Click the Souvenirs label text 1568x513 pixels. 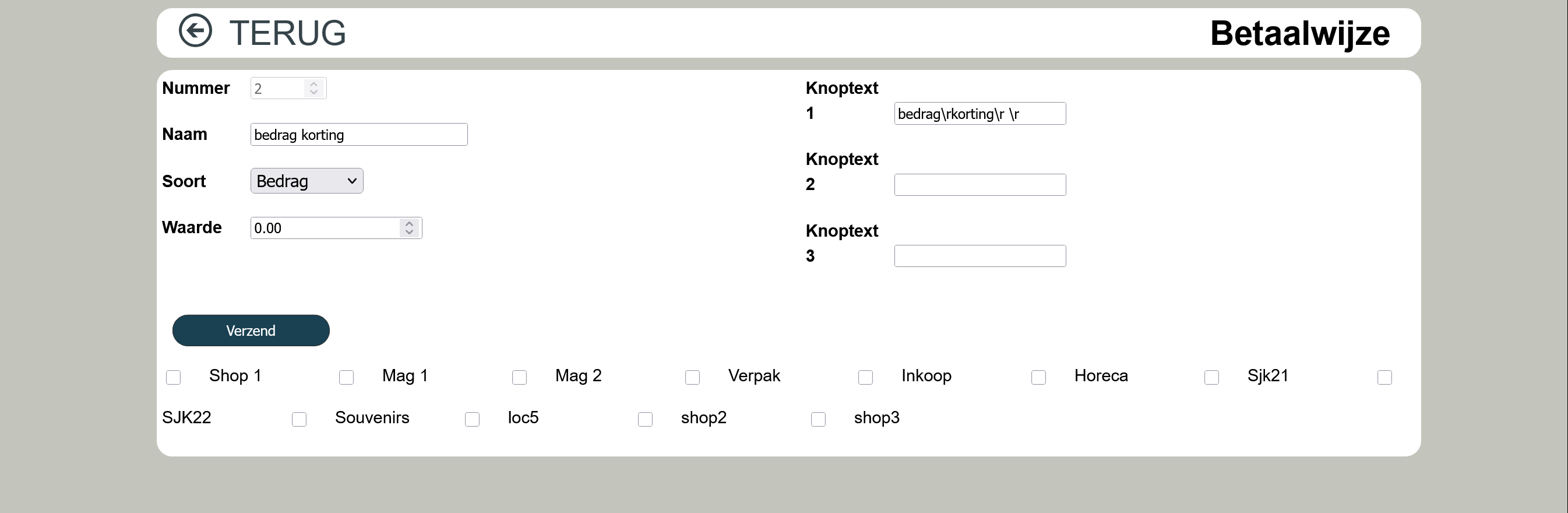[372, 417]
